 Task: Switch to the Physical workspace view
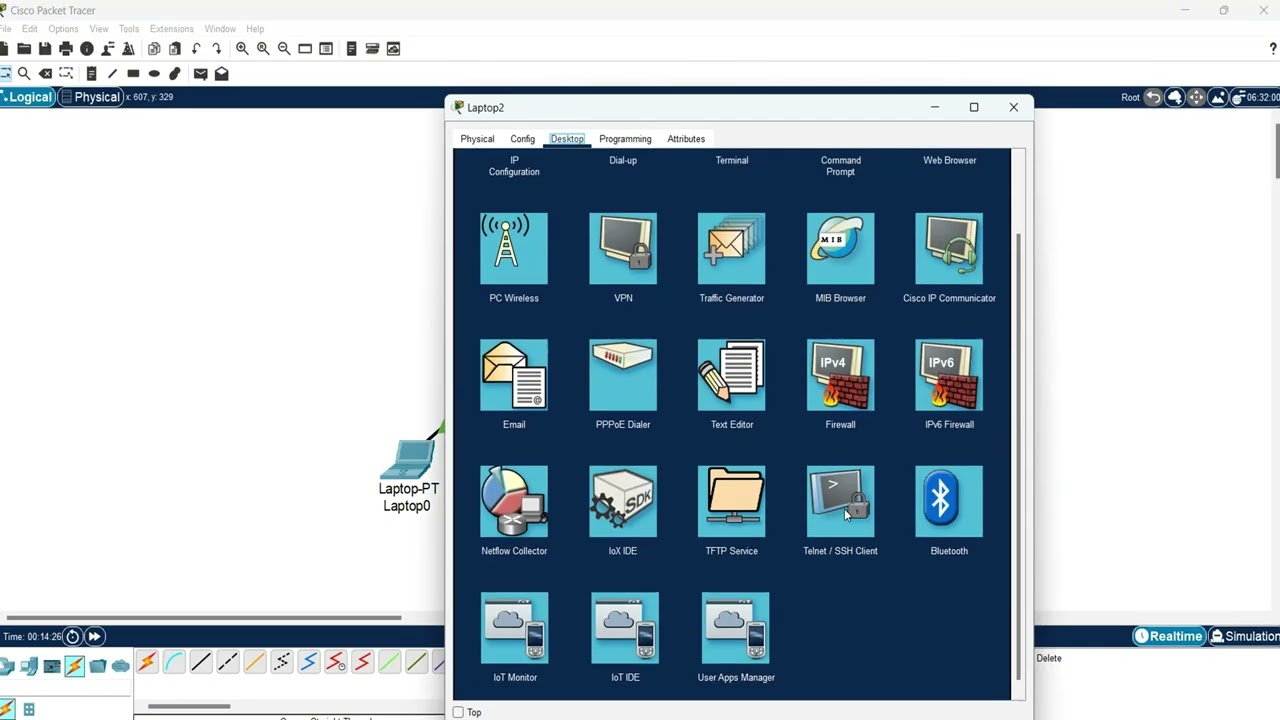(x=90, y=97)
